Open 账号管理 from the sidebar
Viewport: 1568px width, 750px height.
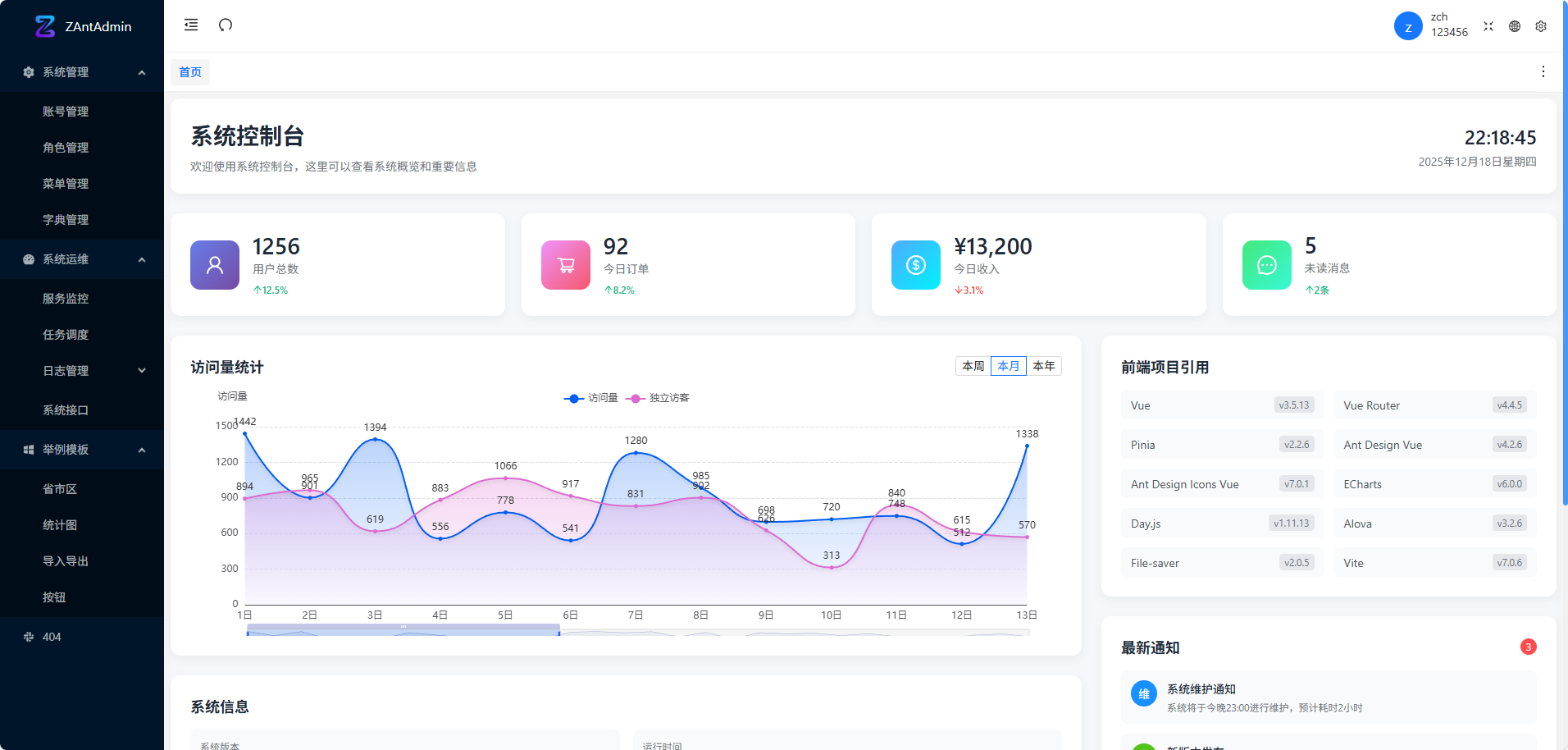point(66,111)
